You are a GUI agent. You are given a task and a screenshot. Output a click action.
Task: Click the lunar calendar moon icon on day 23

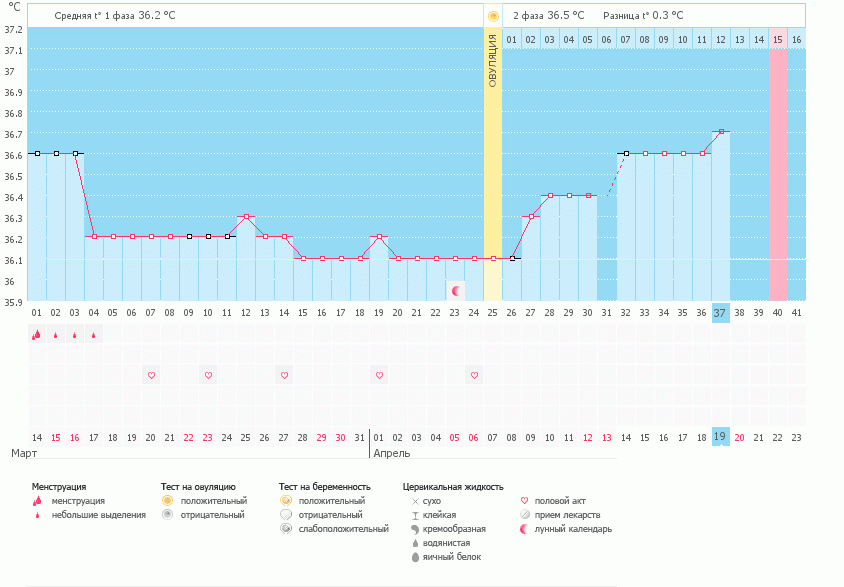coord(457,291)
